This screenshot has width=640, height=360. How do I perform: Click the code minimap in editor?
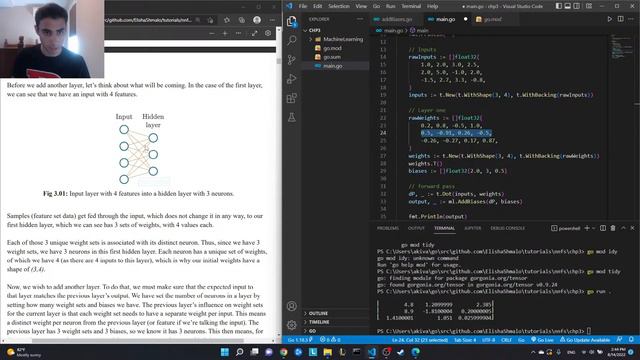tap(621, 46)
